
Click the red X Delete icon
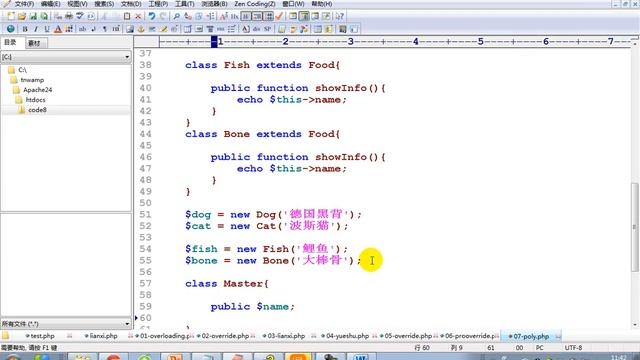point(138,16)
